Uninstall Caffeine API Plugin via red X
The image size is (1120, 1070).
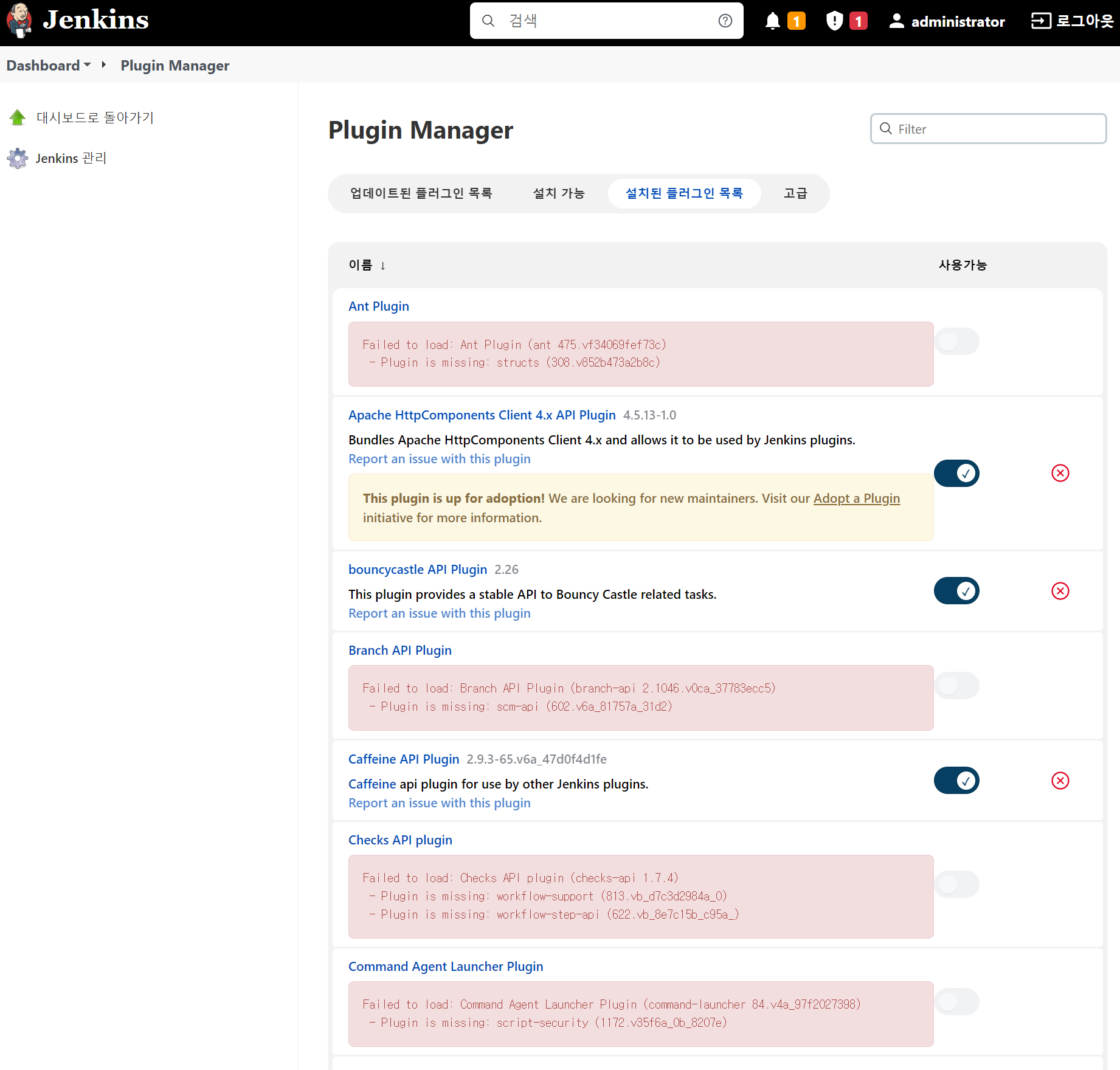click(x=1060, y=781)
